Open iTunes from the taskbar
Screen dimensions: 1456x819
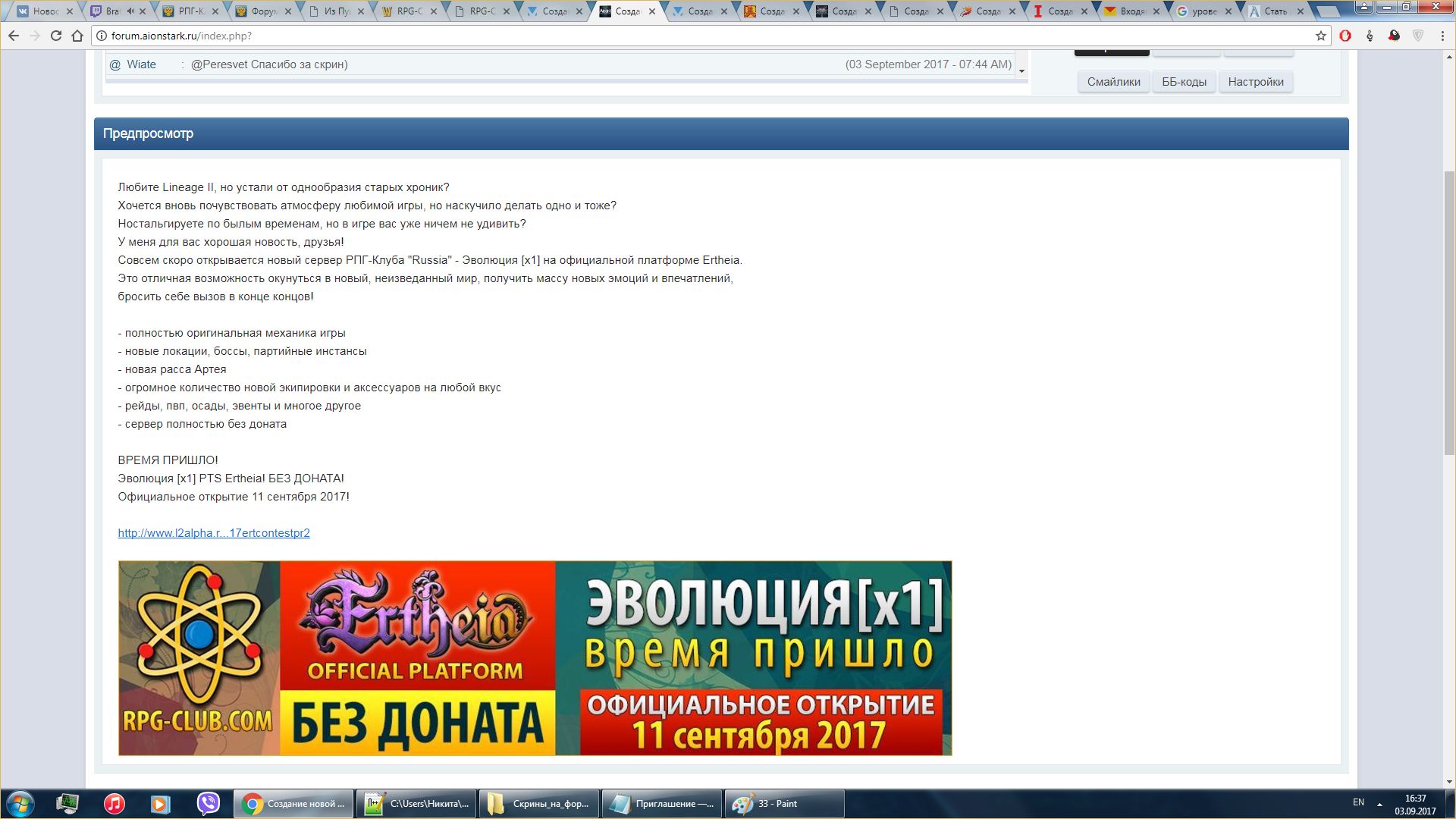click(x=114, y=804)
